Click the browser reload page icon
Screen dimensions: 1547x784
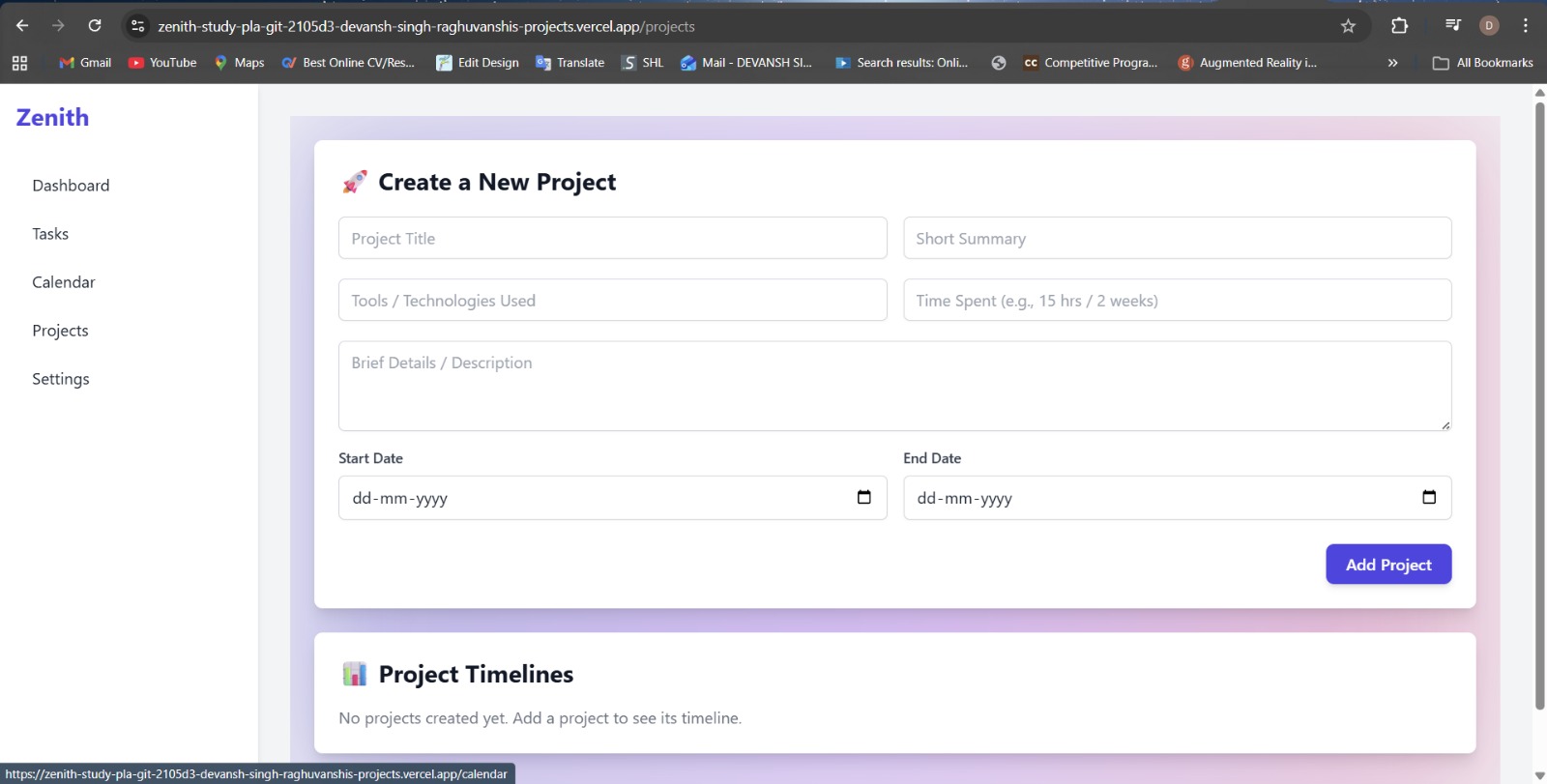[95, 26]
